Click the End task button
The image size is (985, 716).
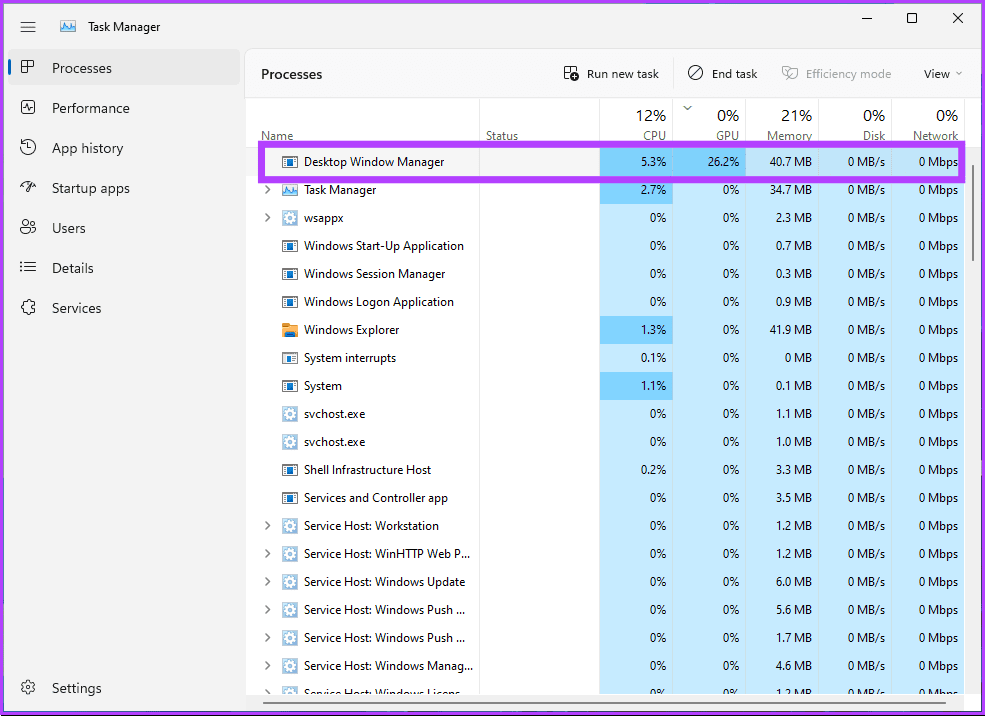point(722,73)
